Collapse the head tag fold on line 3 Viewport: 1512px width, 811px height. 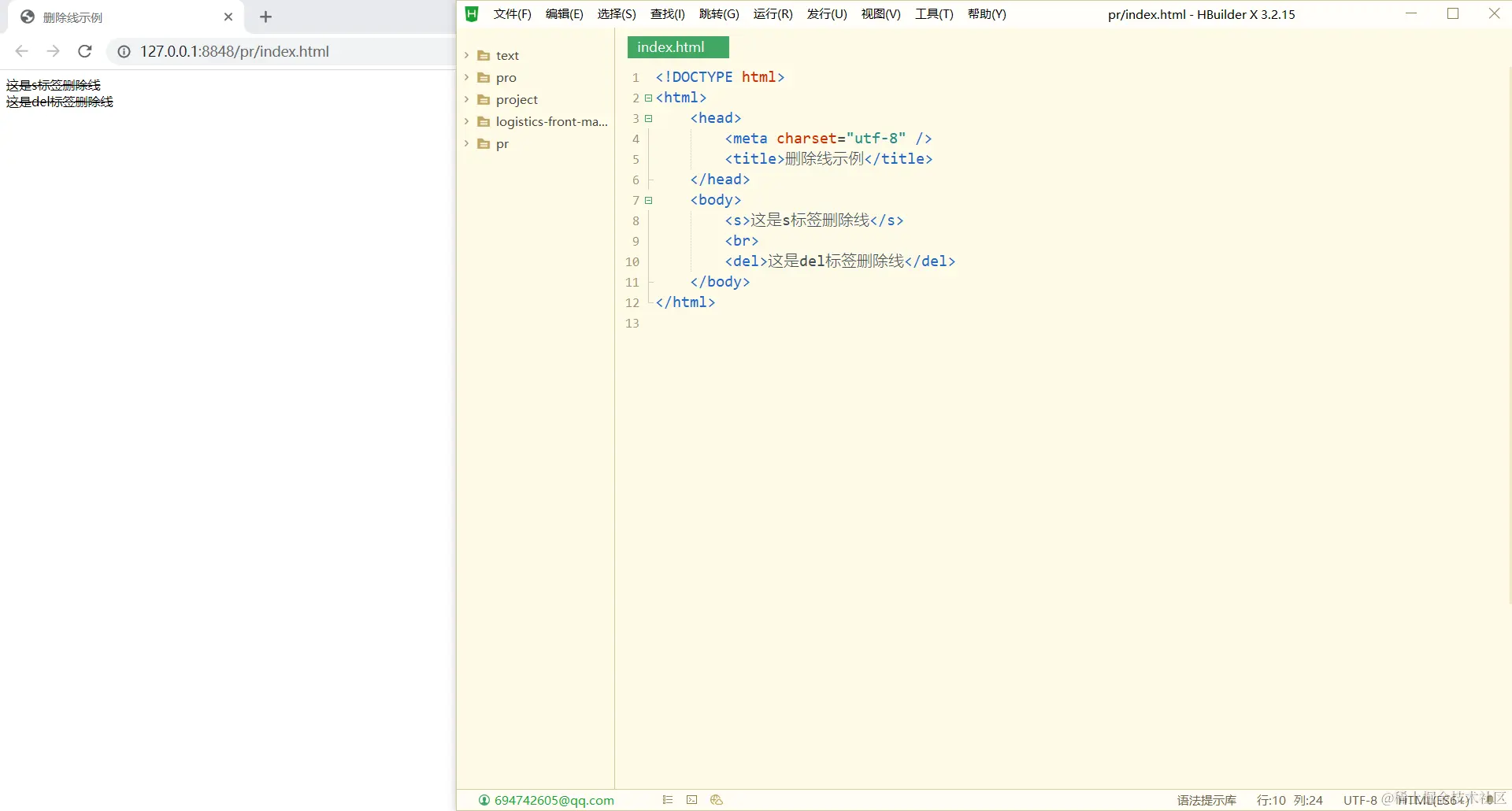(649, 119)
